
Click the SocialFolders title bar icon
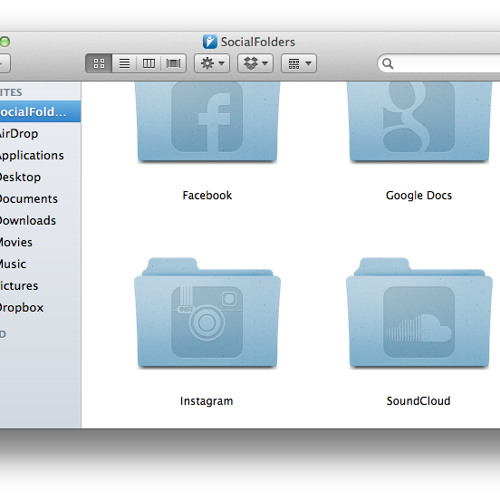(x=210, y=42)
